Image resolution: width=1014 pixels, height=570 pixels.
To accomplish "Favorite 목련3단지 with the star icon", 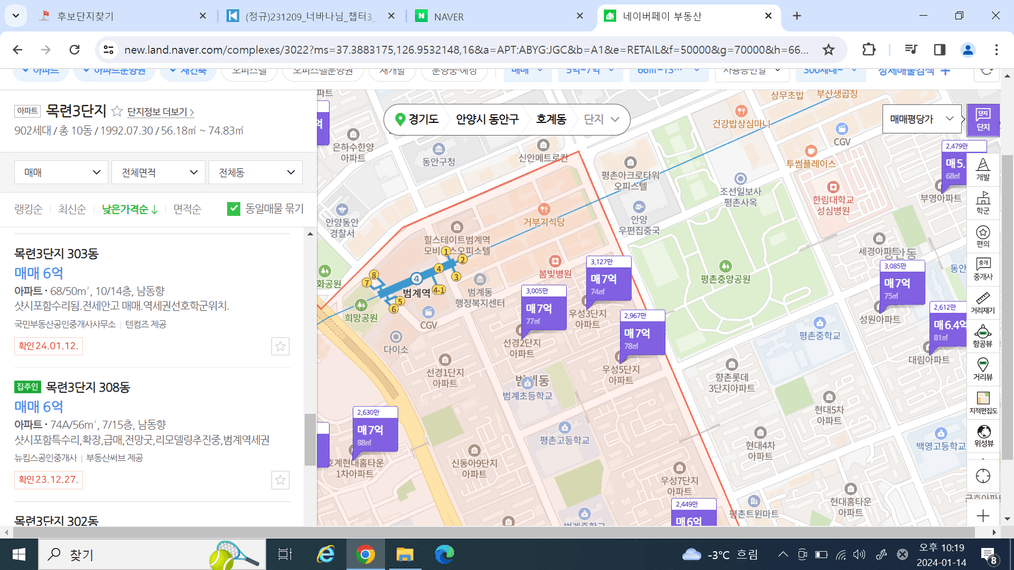I will (117, 111).
